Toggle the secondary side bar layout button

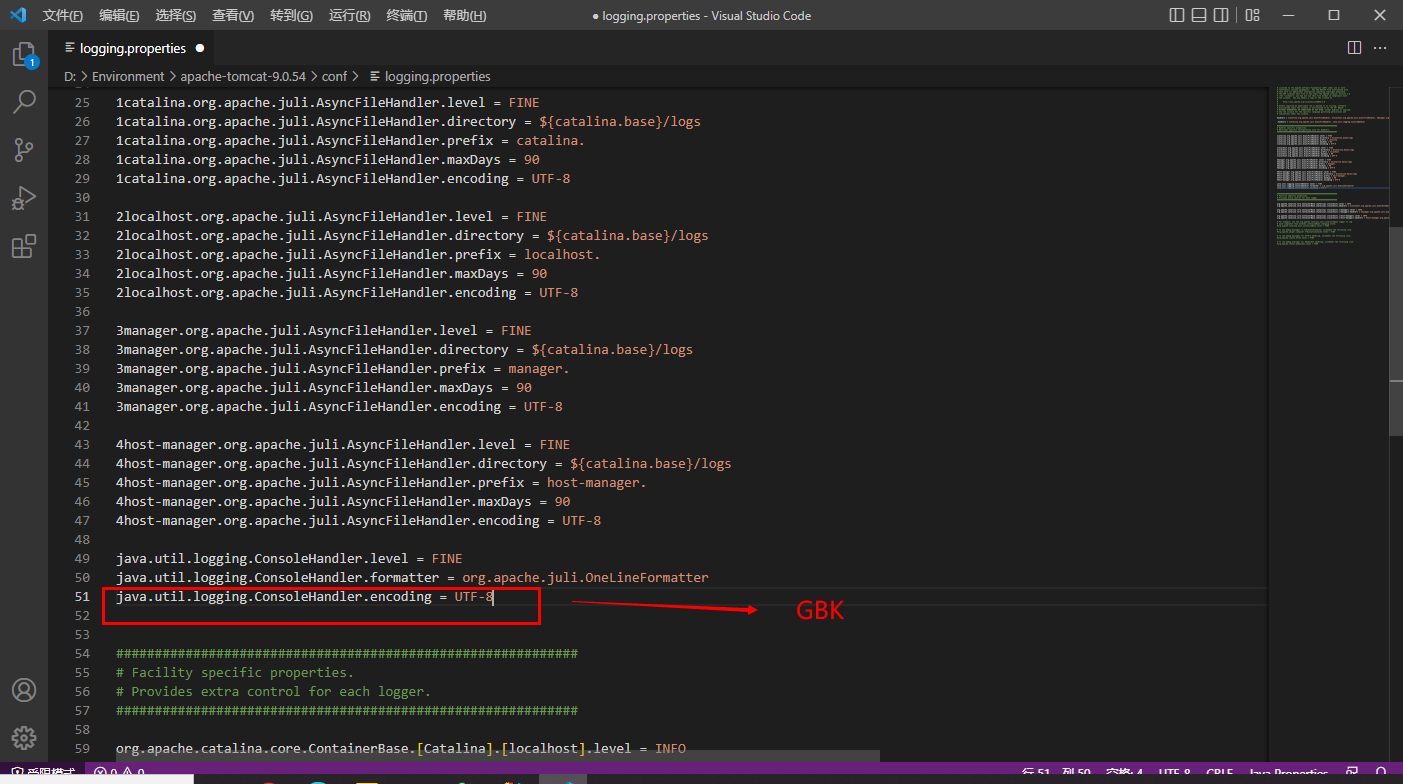click(x=1221, y=15)
